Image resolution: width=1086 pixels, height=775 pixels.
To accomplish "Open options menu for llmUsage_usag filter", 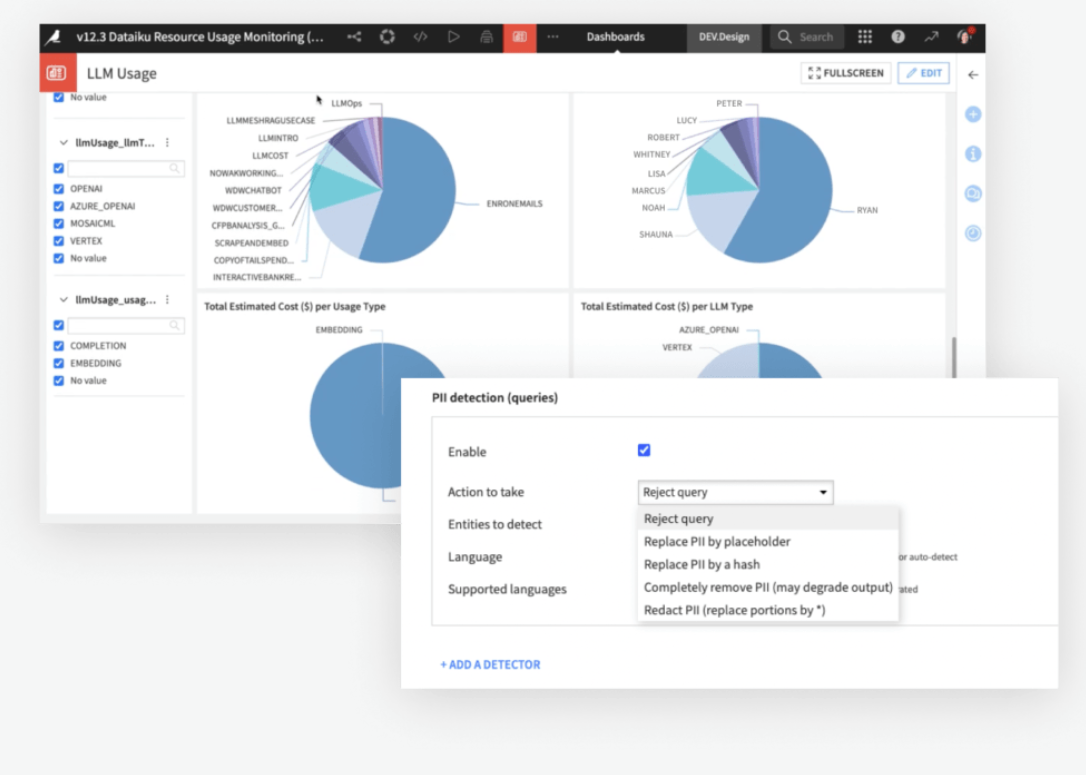I will click(x=168, y=300).
